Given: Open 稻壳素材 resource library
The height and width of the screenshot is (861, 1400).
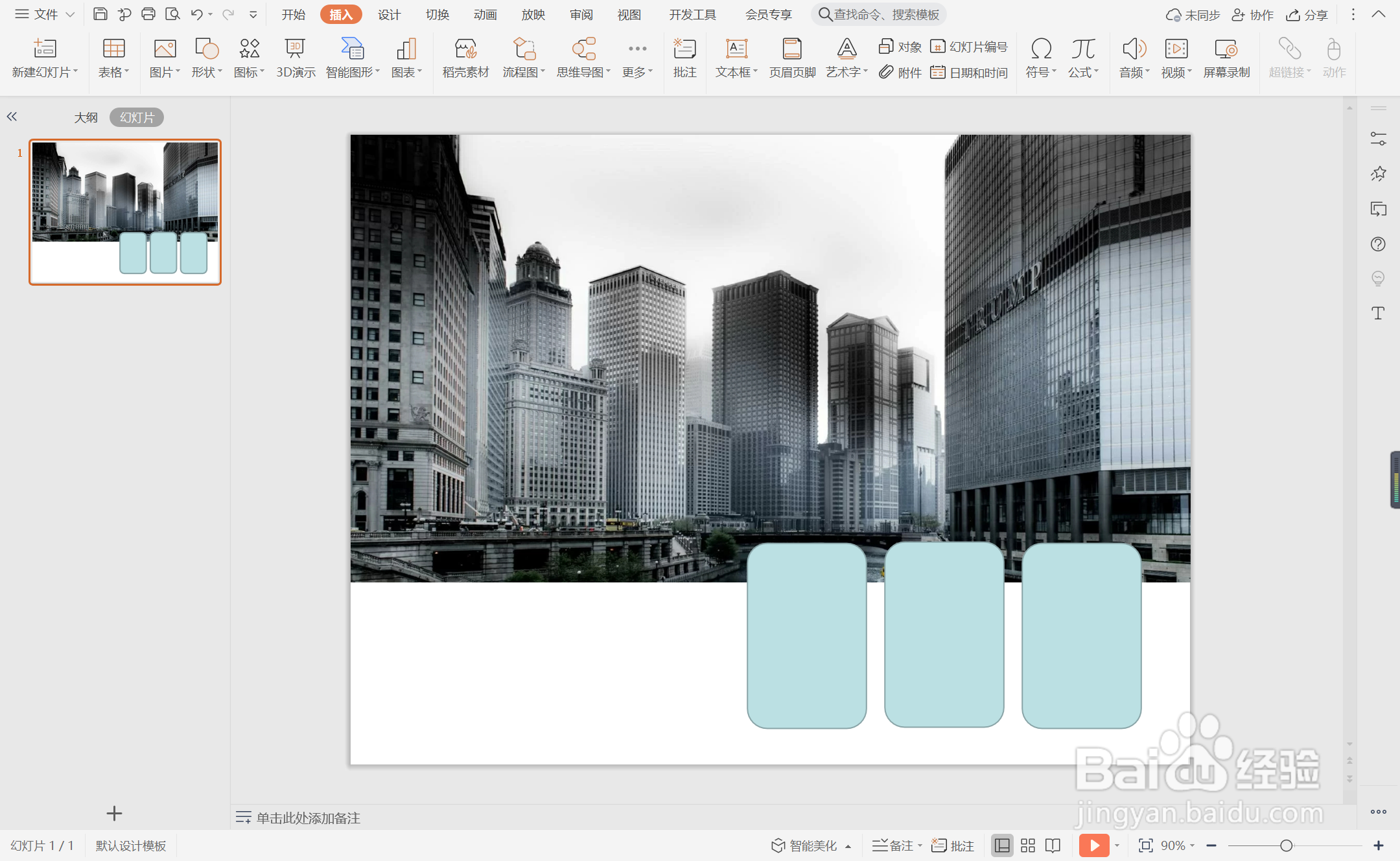Looking at the screenshot, I should pos(465,58).
